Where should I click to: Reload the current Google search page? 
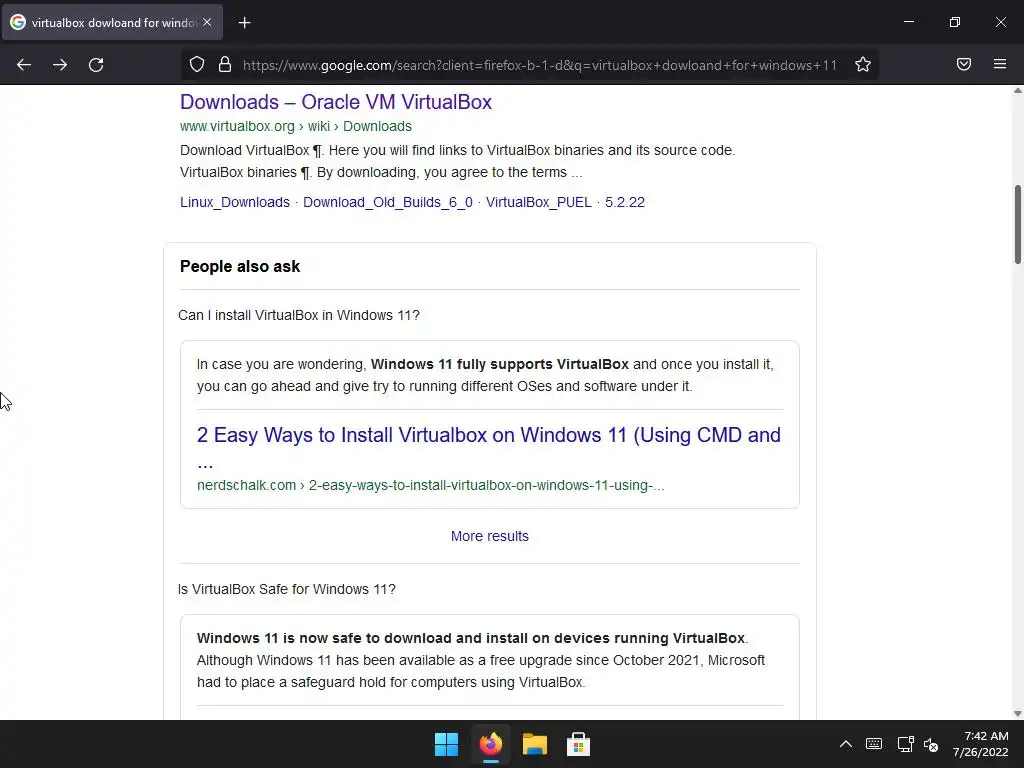pos(96,65)
